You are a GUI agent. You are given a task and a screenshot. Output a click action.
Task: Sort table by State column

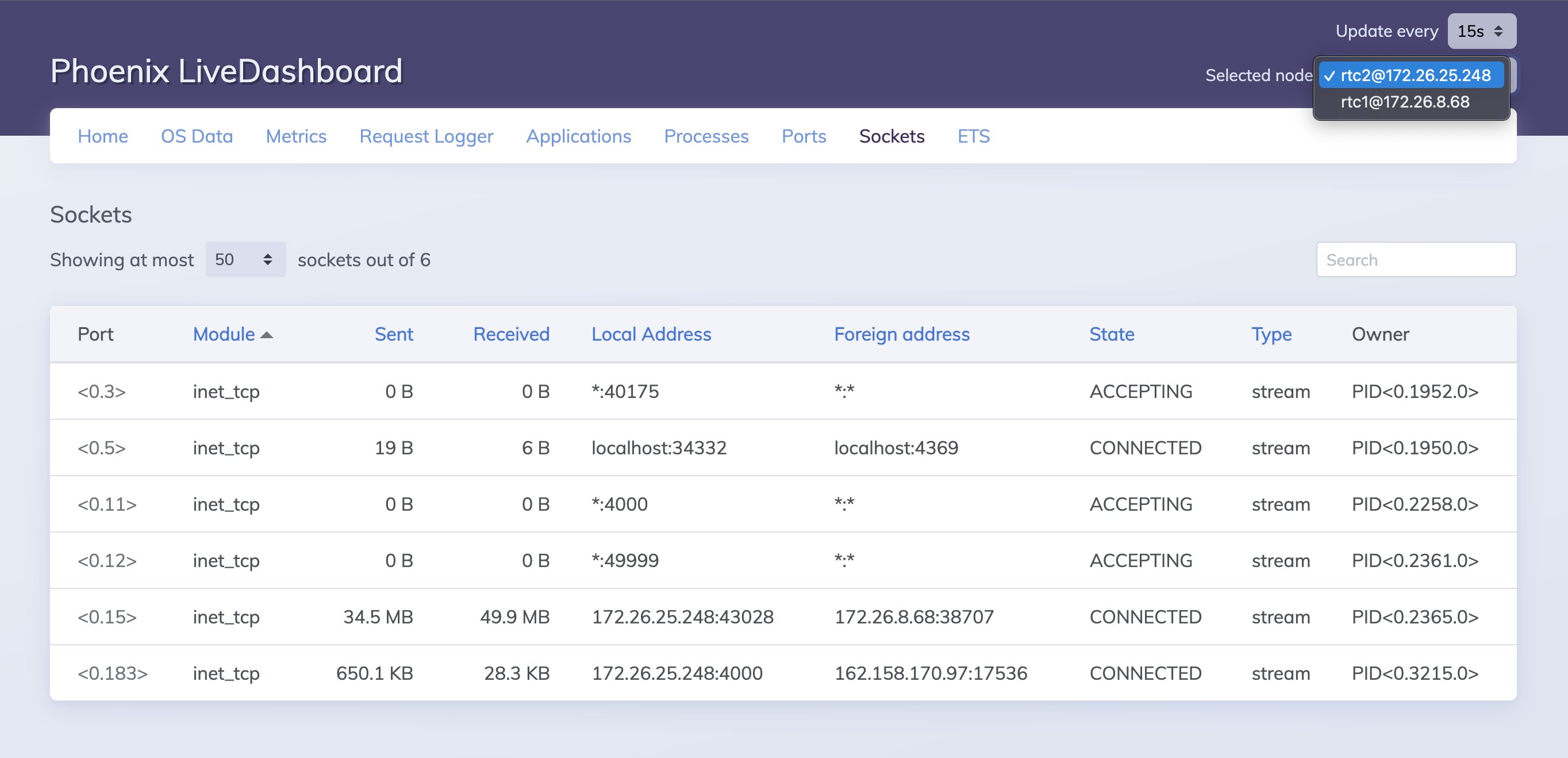pyautogui.click(x=1112, y=334)
